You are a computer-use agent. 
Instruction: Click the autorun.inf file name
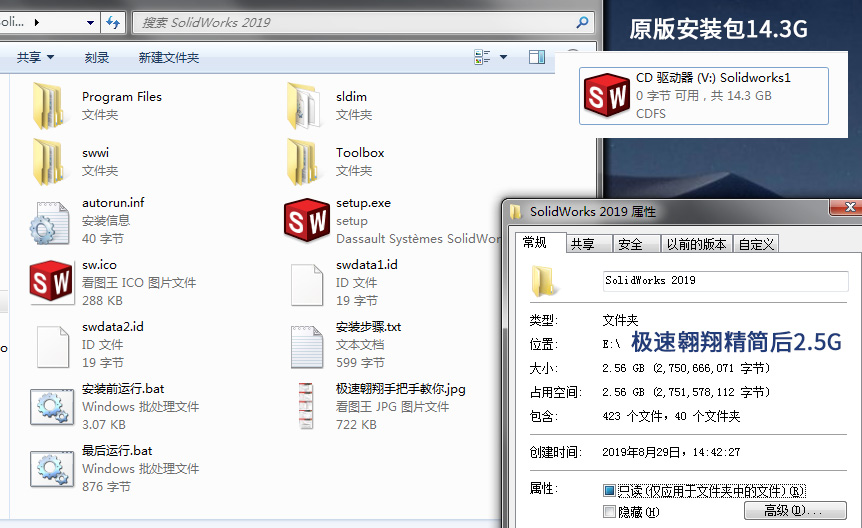point(113,203)
